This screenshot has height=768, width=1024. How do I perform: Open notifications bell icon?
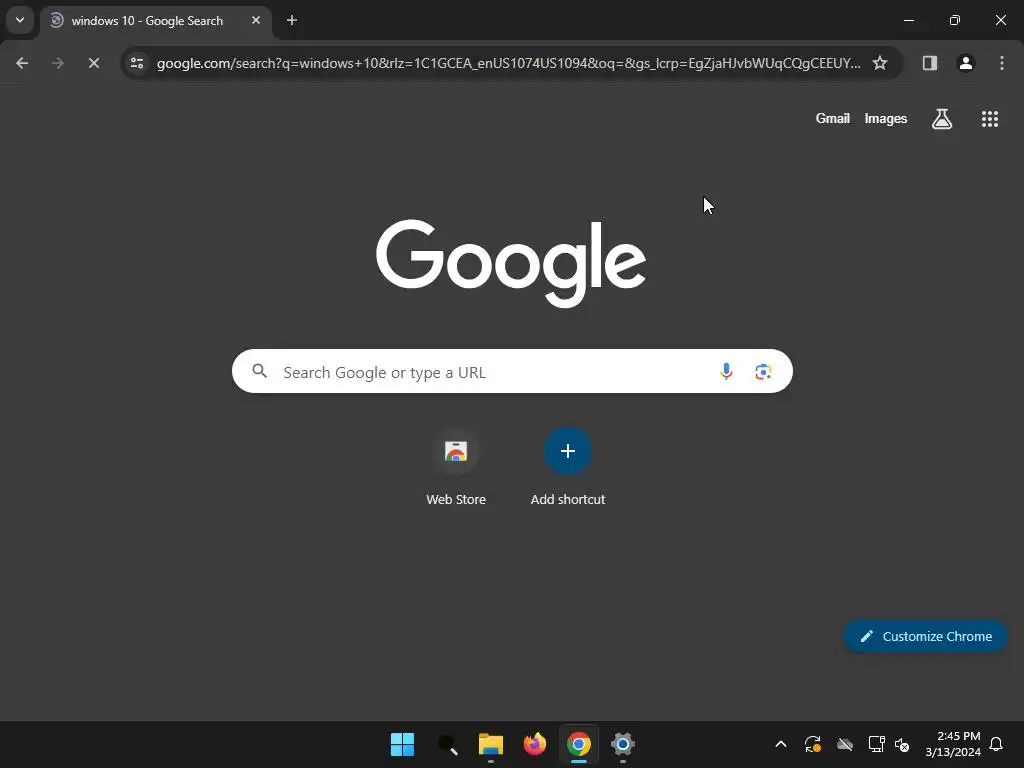tap(996, 744)
